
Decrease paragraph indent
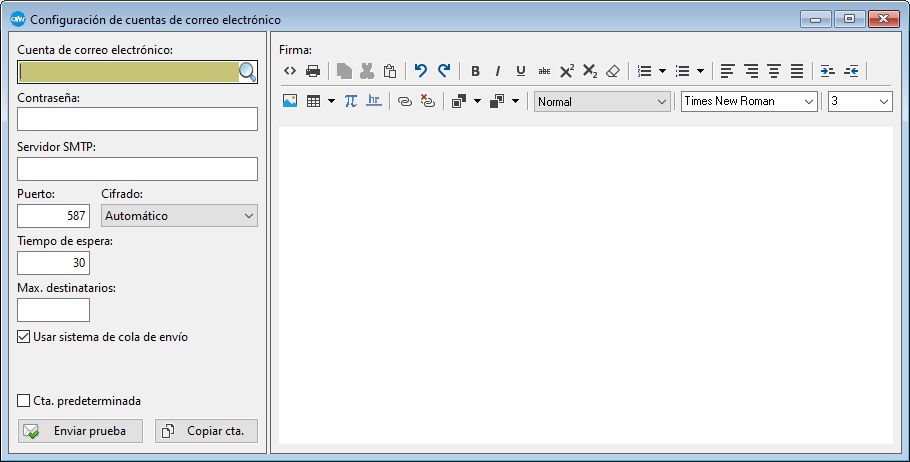pyautogui.click(x=851, y=71)
